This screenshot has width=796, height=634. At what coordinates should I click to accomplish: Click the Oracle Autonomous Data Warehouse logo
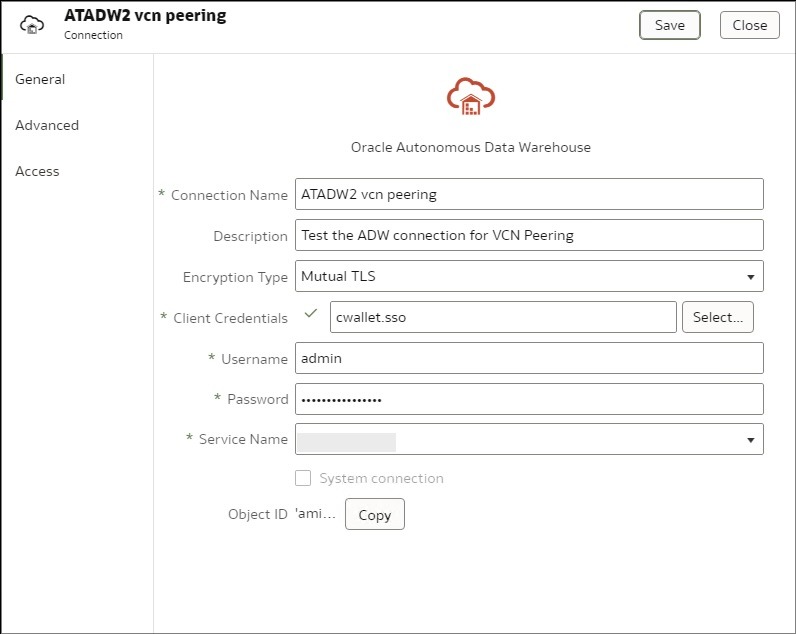[x=471, y=96]
